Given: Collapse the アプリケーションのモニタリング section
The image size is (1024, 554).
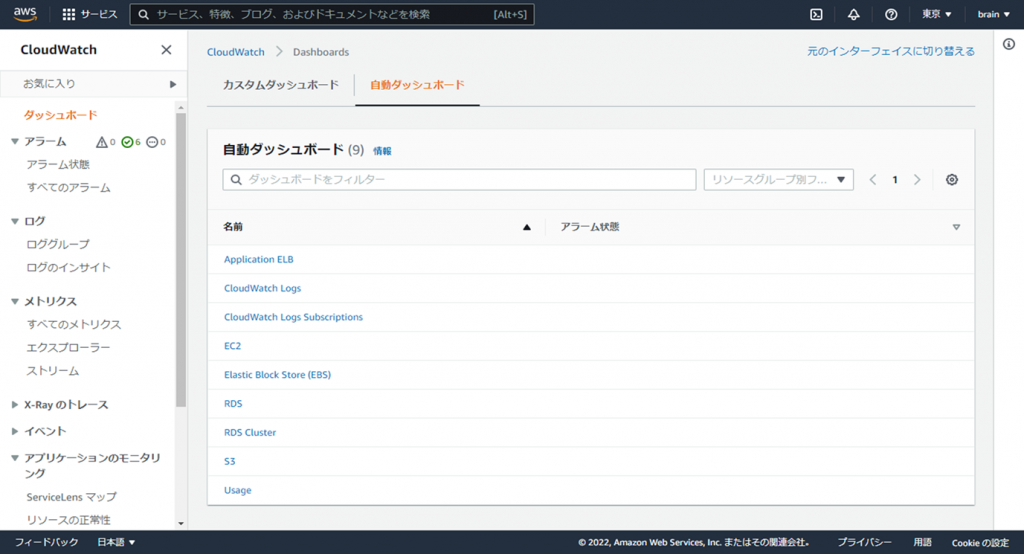Looking at the screenshot, I should [x=14, y=458].
